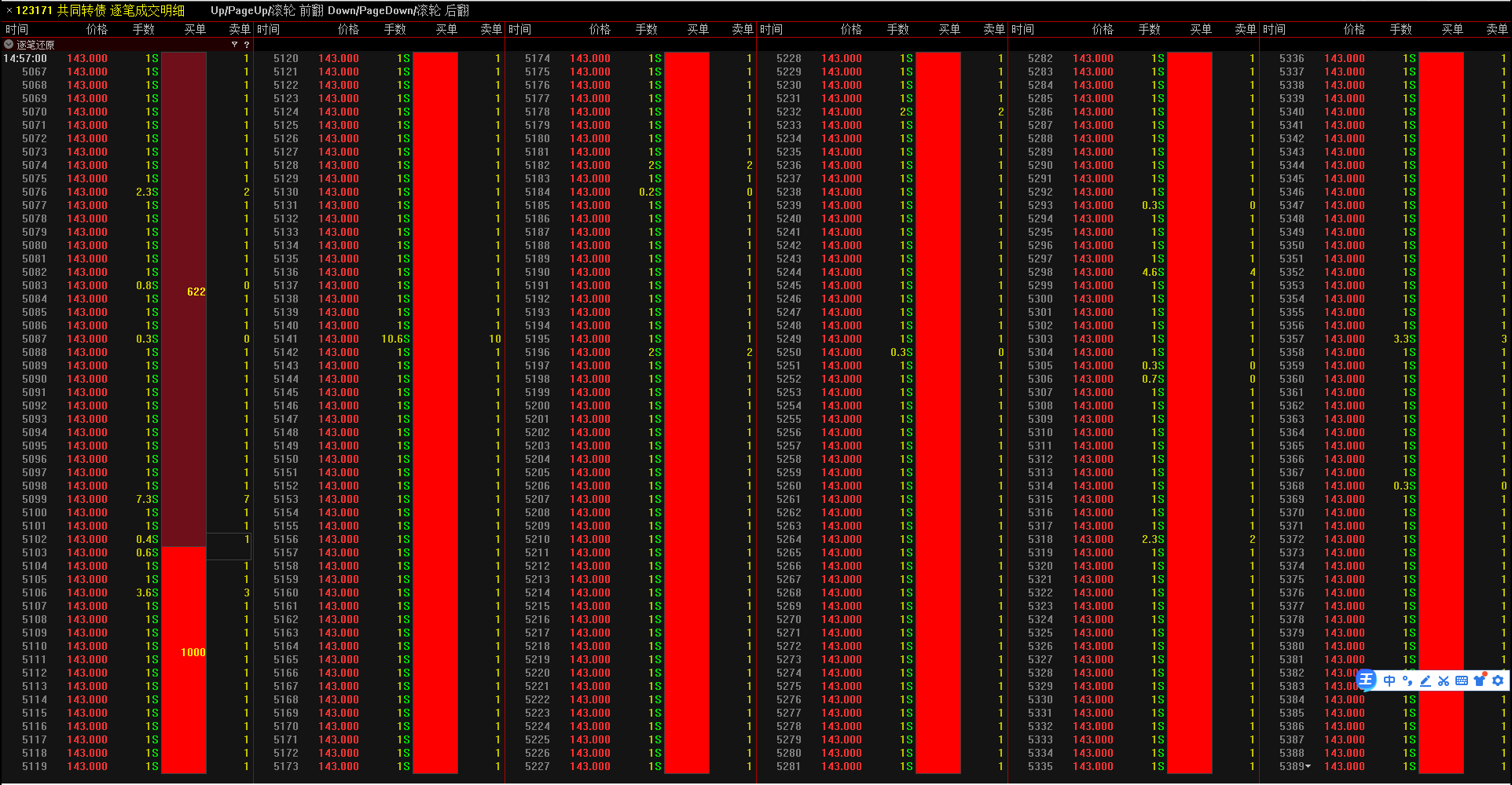Click the 0.7S volume in row 5306
Image resolution: width=1512 pixels, height=785 pixels.
click(1153, 379)
